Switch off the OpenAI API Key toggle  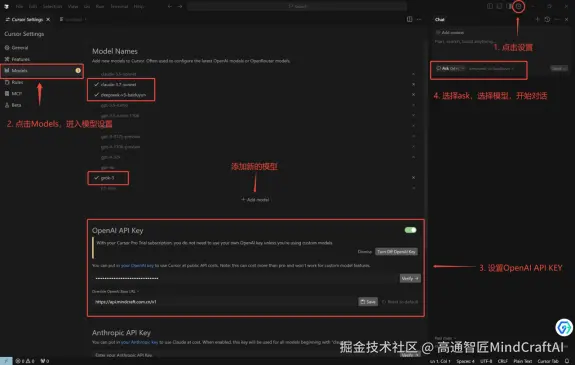(410, 230)
